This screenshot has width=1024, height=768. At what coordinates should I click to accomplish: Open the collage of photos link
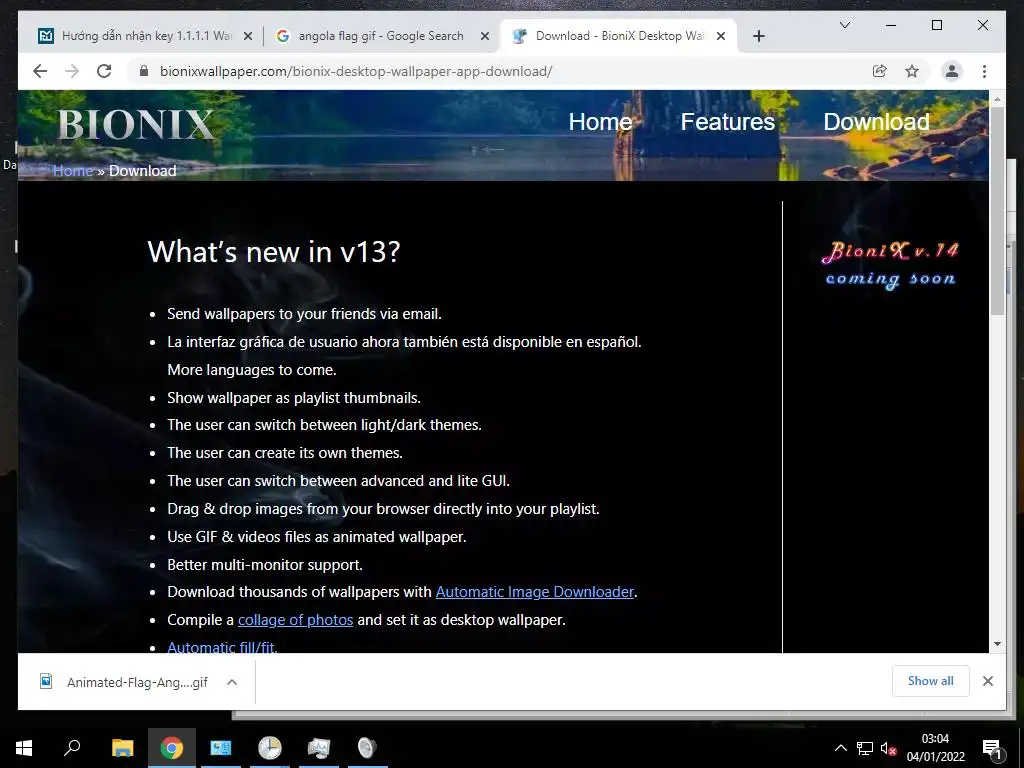pos(295,620)
